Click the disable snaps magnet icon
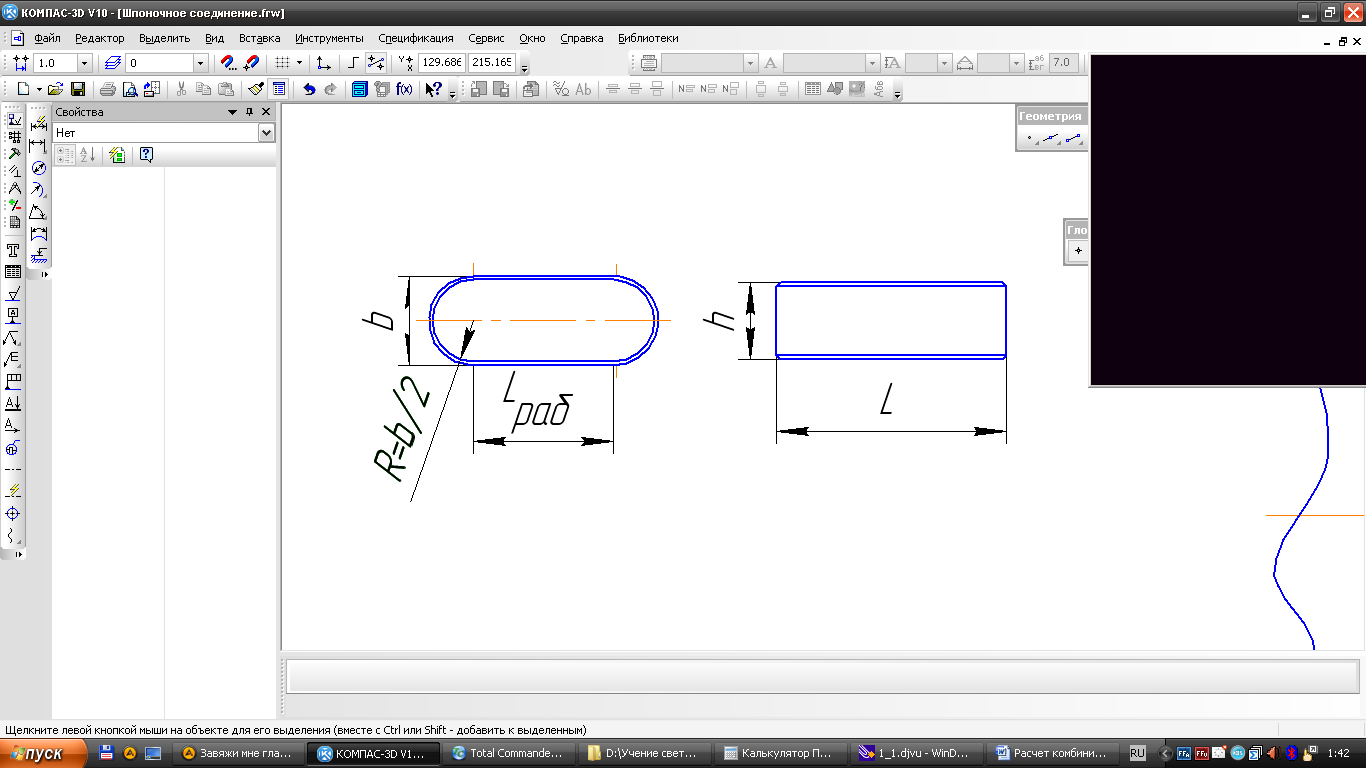Viewport: 1366px width, 768px height. click(251, 63)
